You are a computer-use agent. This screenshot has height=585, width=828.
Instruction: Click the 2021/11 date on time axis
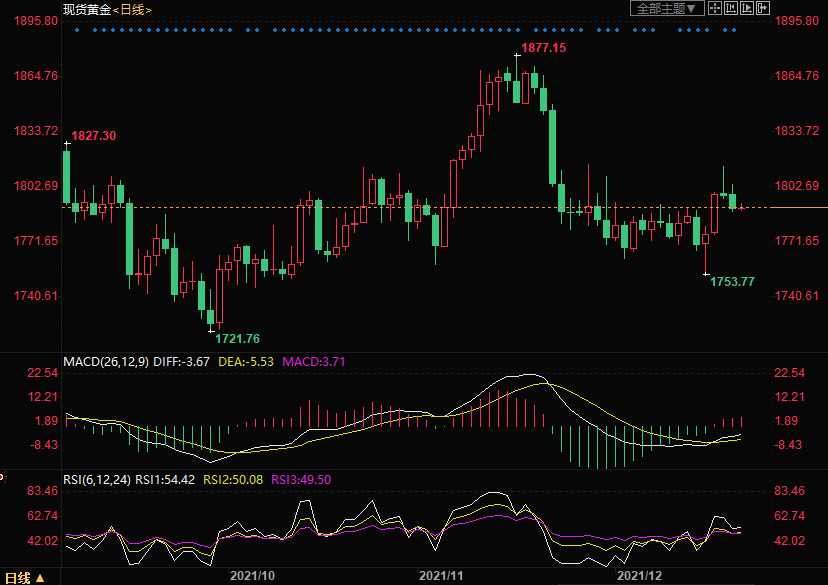(x=441, y=576)
